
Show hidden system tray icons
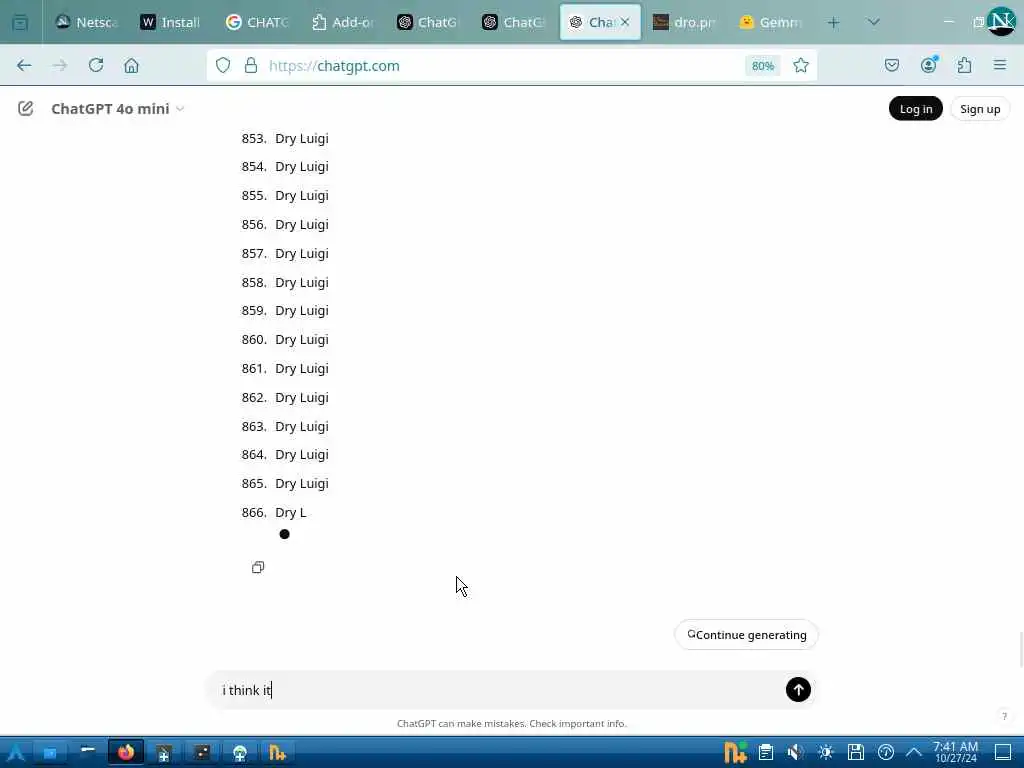point(914,753)
